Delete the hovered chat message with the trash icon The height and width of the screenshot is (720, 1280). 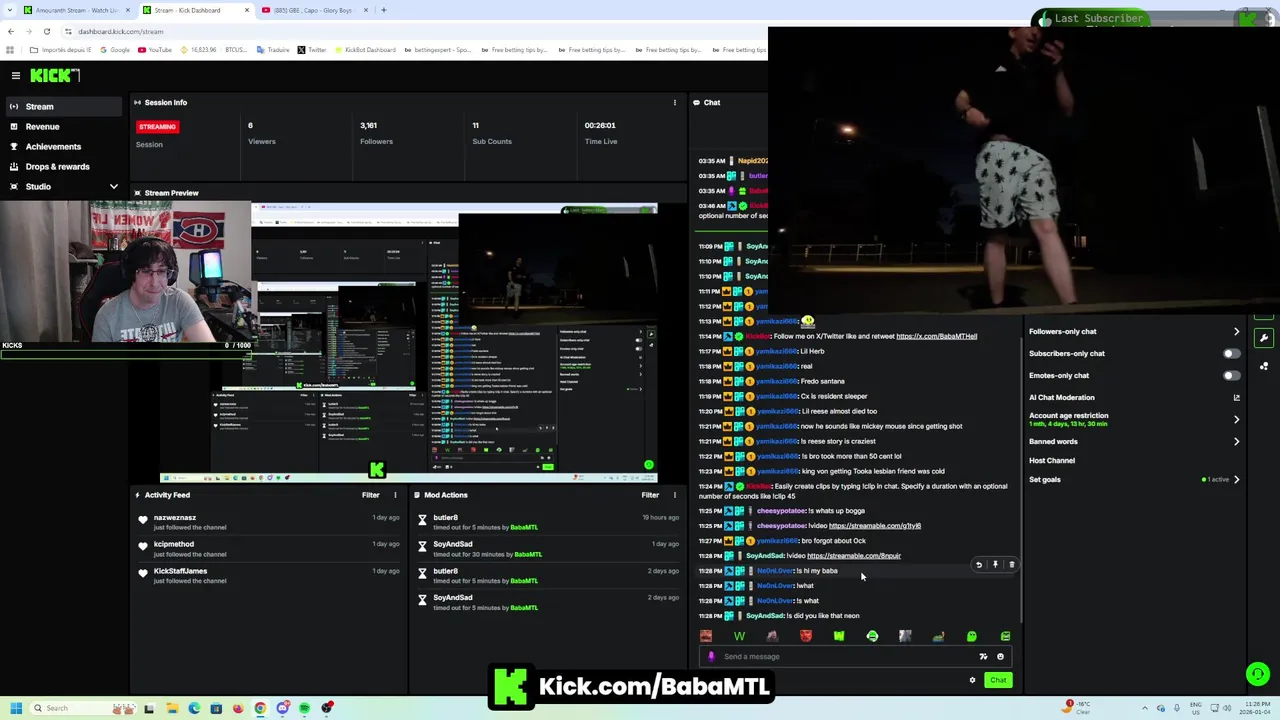tap(1011, 565)
